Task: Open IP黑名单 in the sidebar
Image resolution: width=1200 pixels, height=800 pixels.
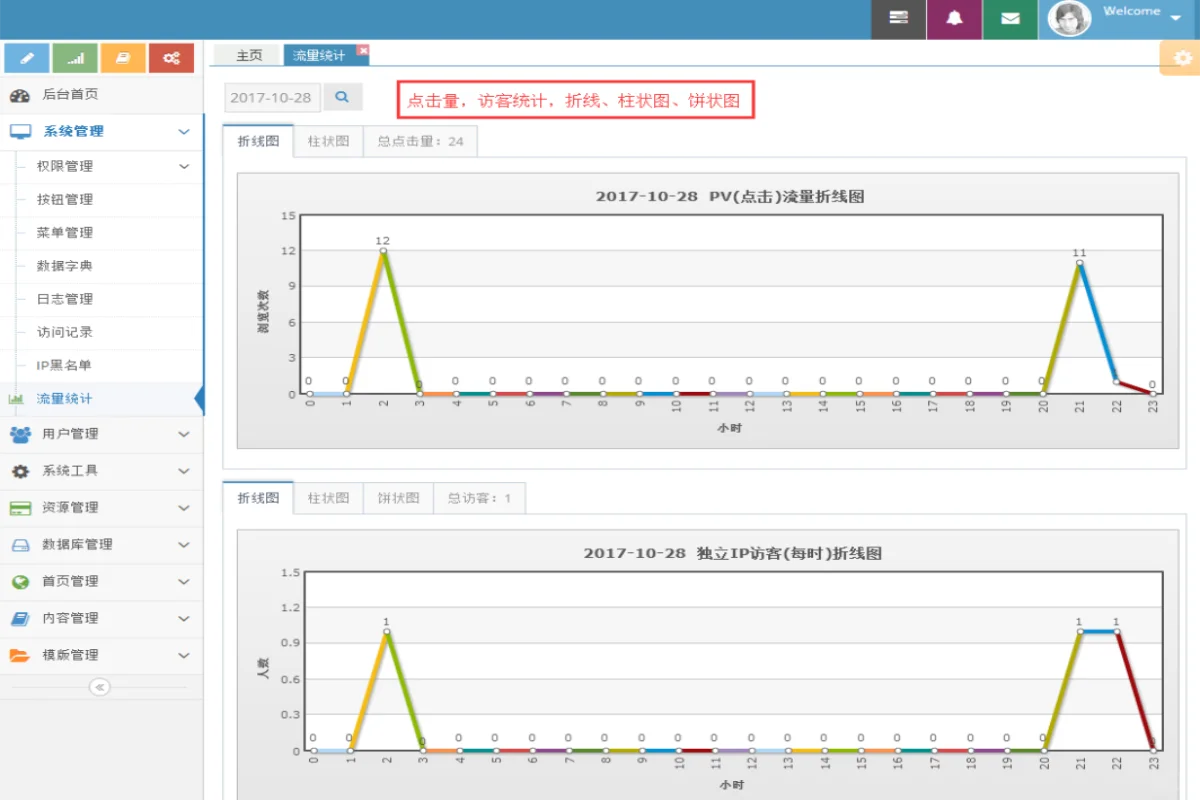Action: pos(64,365)
